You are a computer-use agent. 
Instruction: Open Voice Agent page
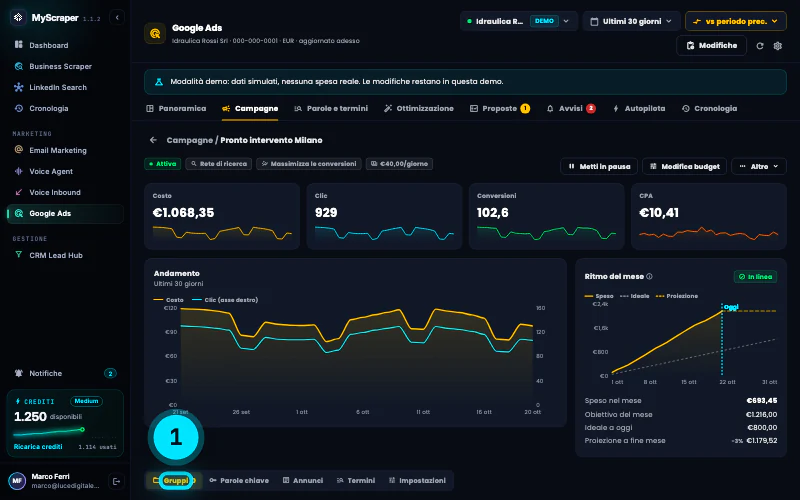point(65,171)
